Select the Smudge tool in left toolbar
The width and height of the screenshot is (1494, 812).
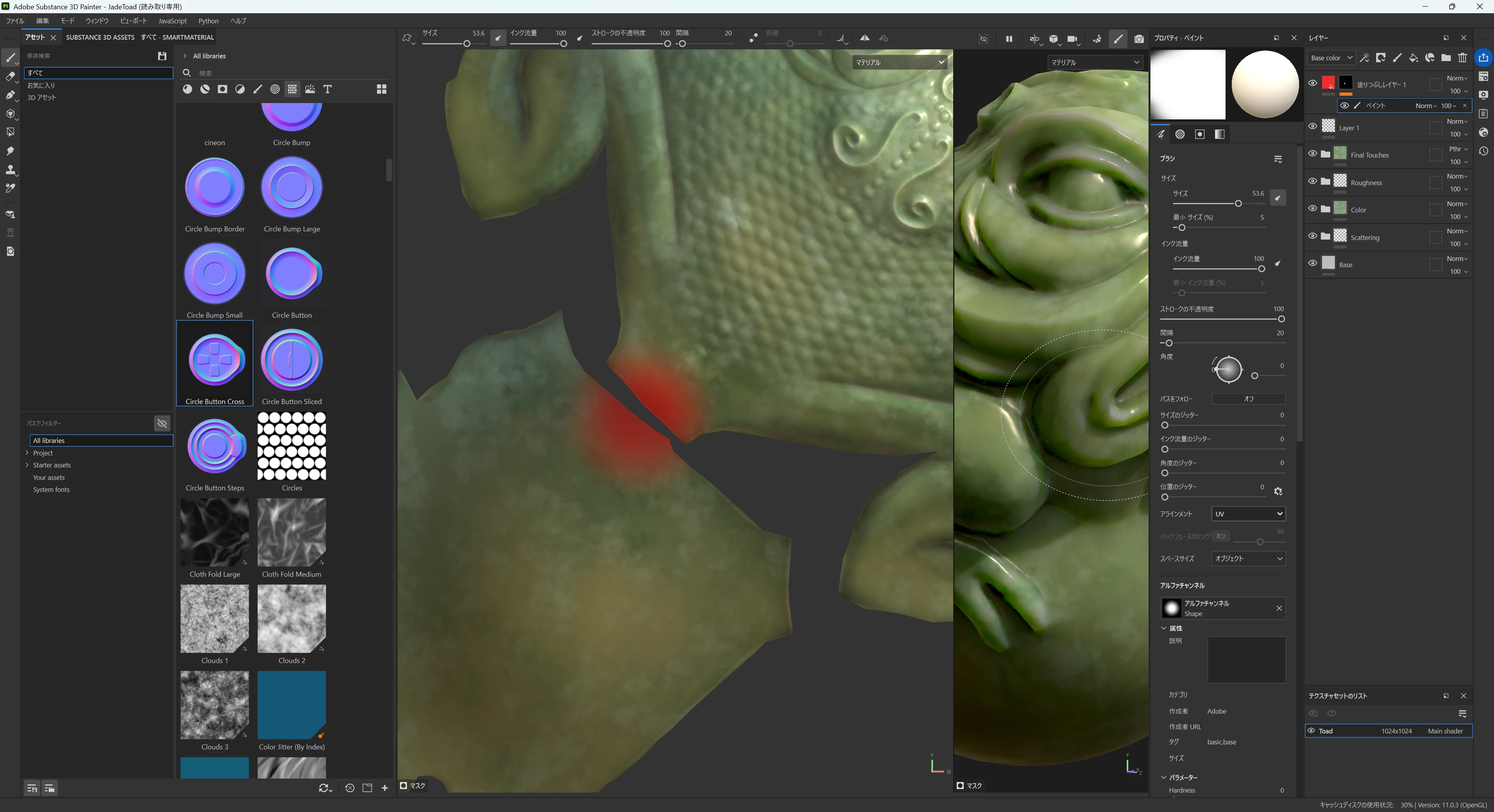pos(10,150)
